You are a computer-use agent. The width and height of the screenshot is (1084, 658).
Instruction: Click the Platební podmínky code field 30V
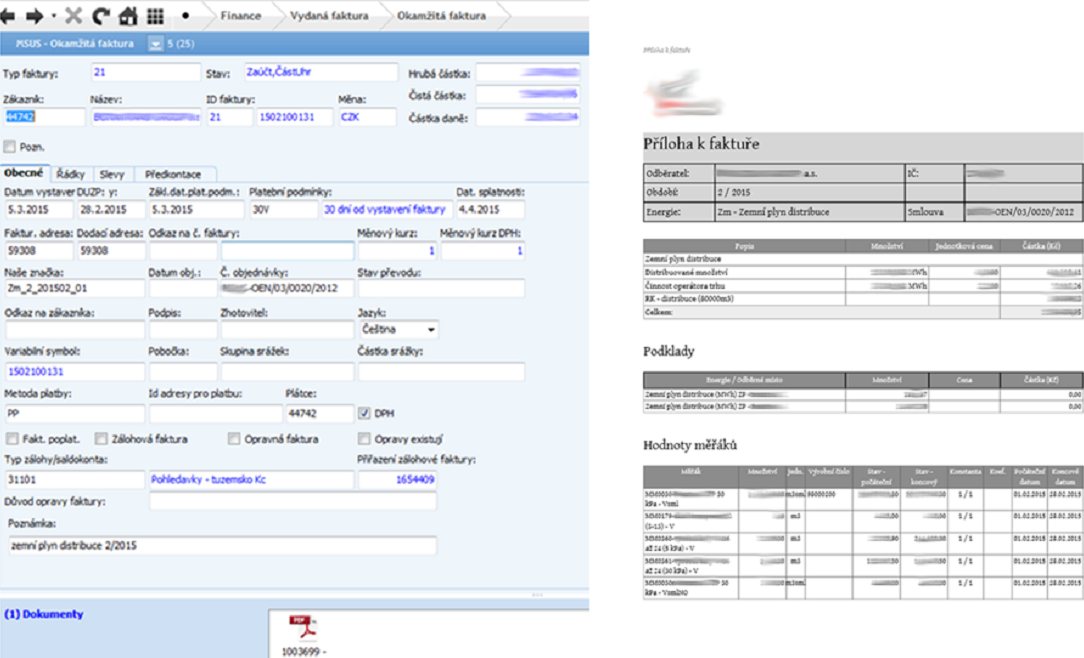pyautogui.click(x=283, y=209)
